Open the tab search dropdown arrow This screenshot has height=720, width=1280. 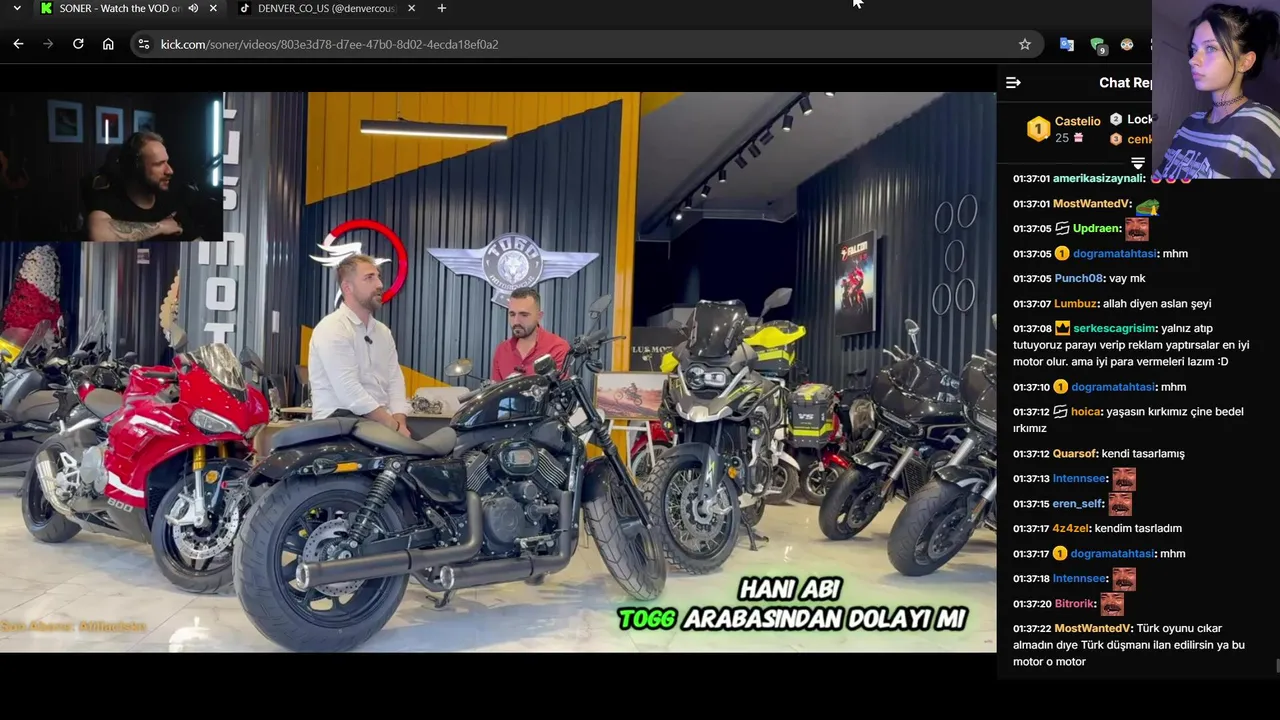[17, 8]
